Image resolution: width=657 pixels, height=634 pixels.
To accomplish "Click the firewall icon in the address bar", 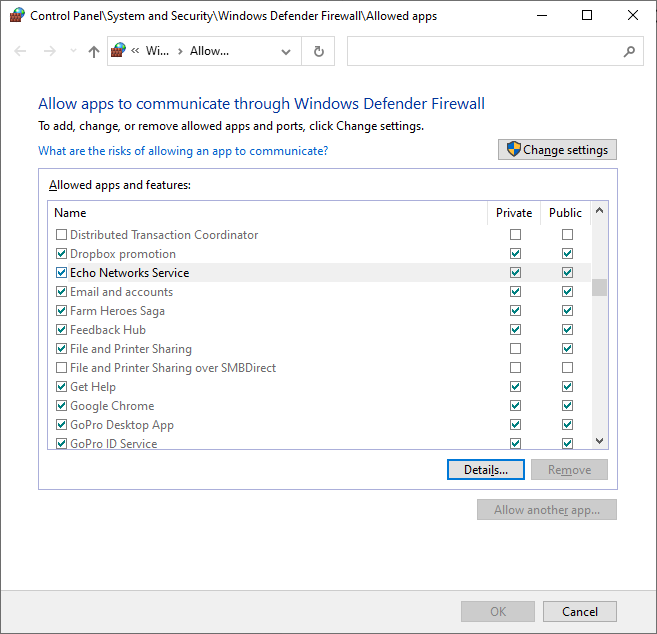I will click(118, 51).
